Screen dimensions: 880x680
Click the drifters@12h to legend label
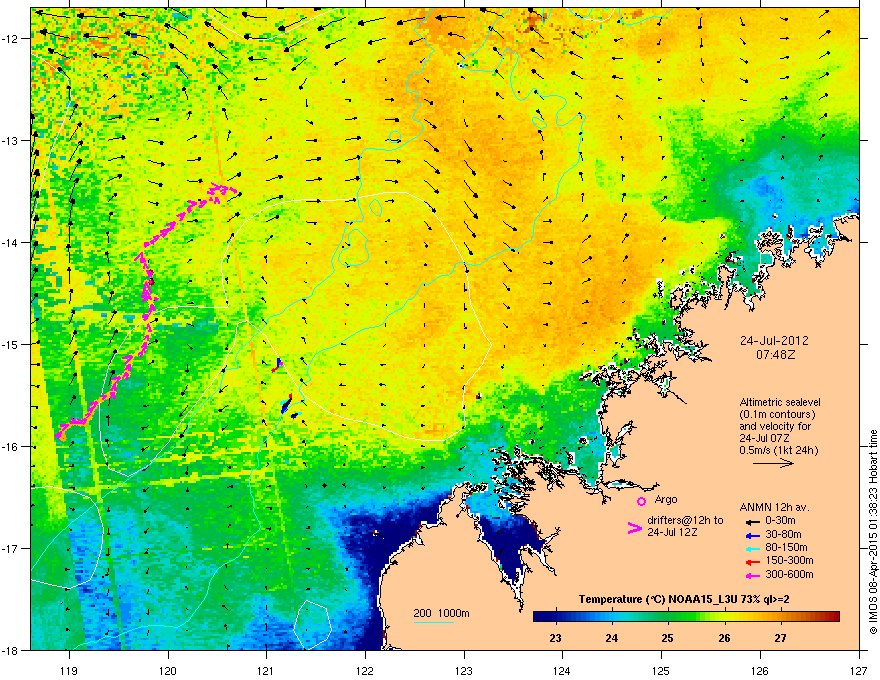click(x=685, y=520)
